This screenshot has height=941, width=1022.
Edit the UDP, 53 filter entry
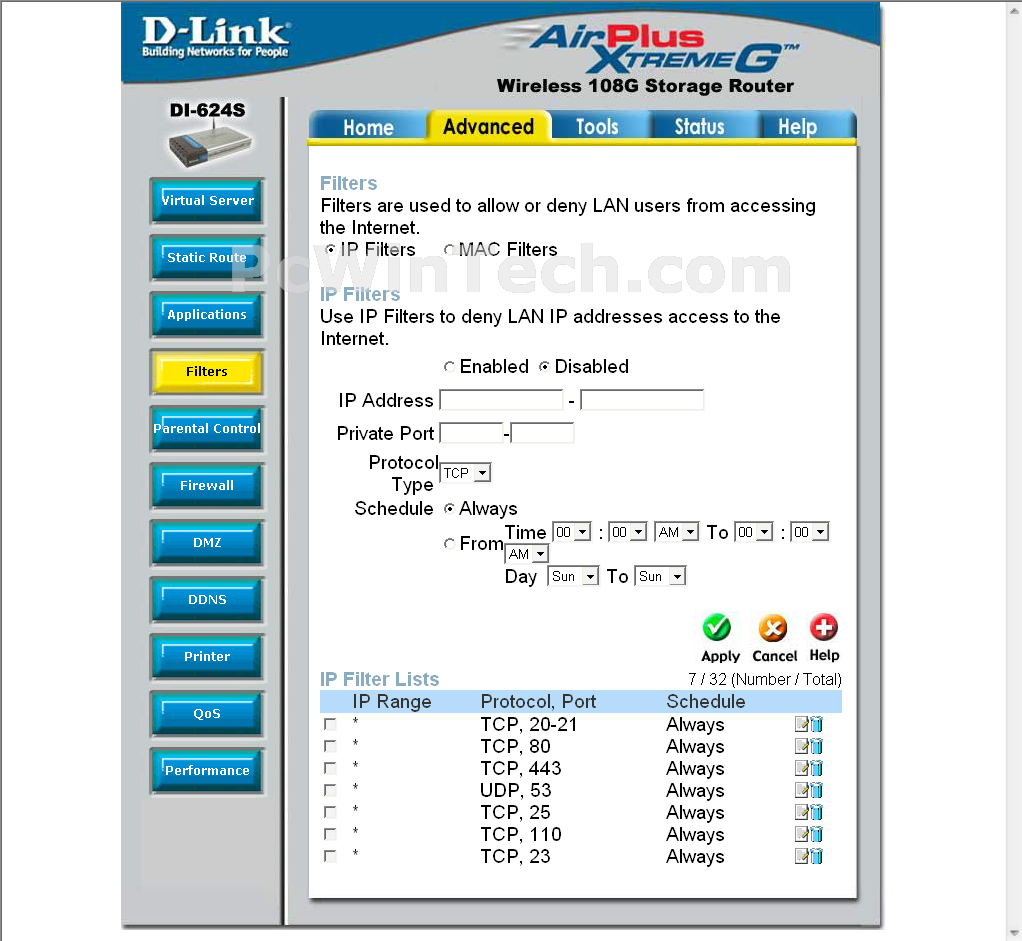802,790
